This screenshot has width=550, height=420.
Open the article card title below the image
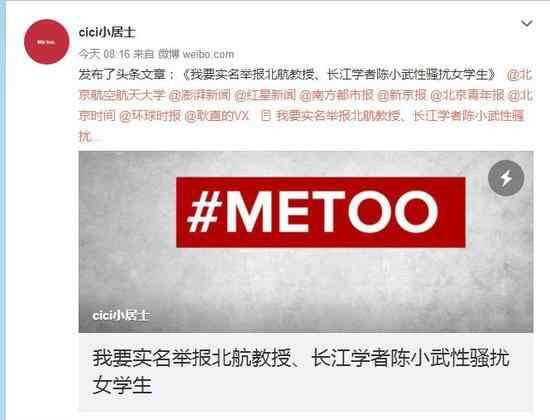tap(301, 372)
